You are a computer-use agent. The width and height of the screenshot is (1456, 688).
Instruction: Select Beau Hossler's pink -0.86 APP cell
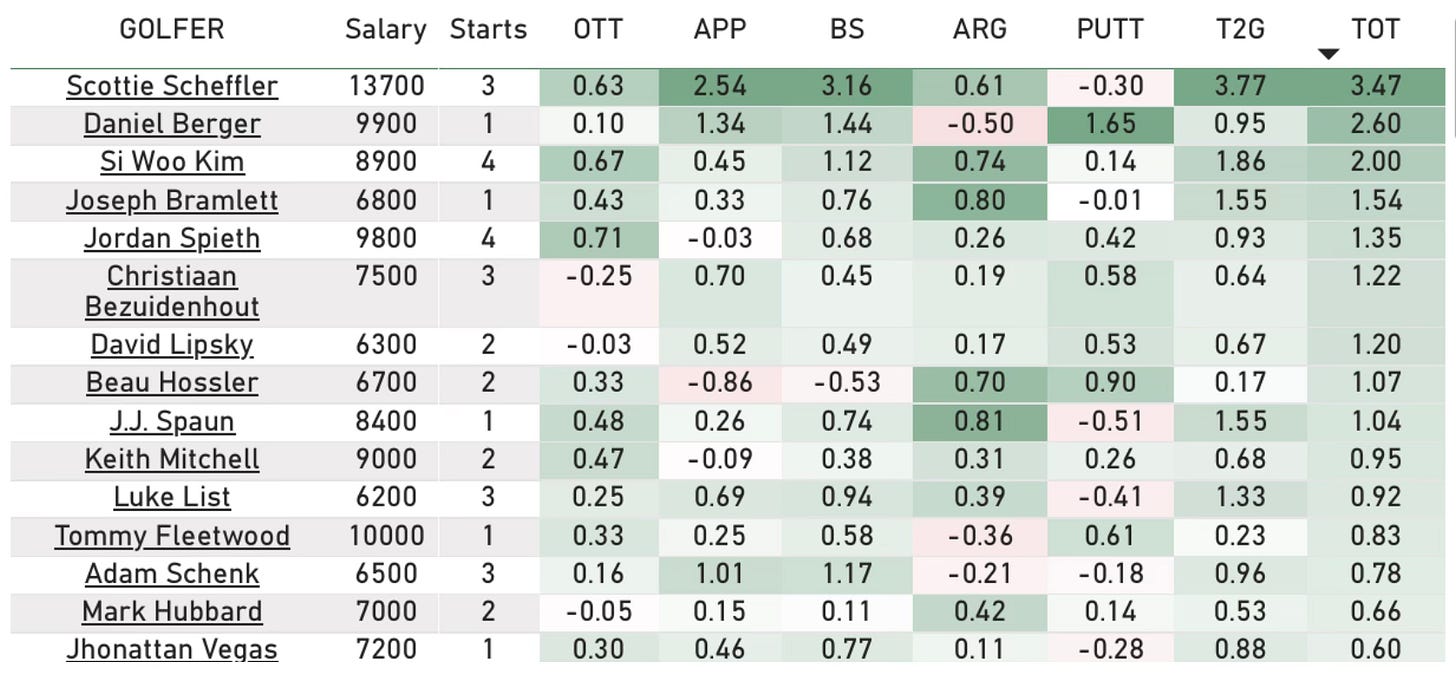click(720, 382)
